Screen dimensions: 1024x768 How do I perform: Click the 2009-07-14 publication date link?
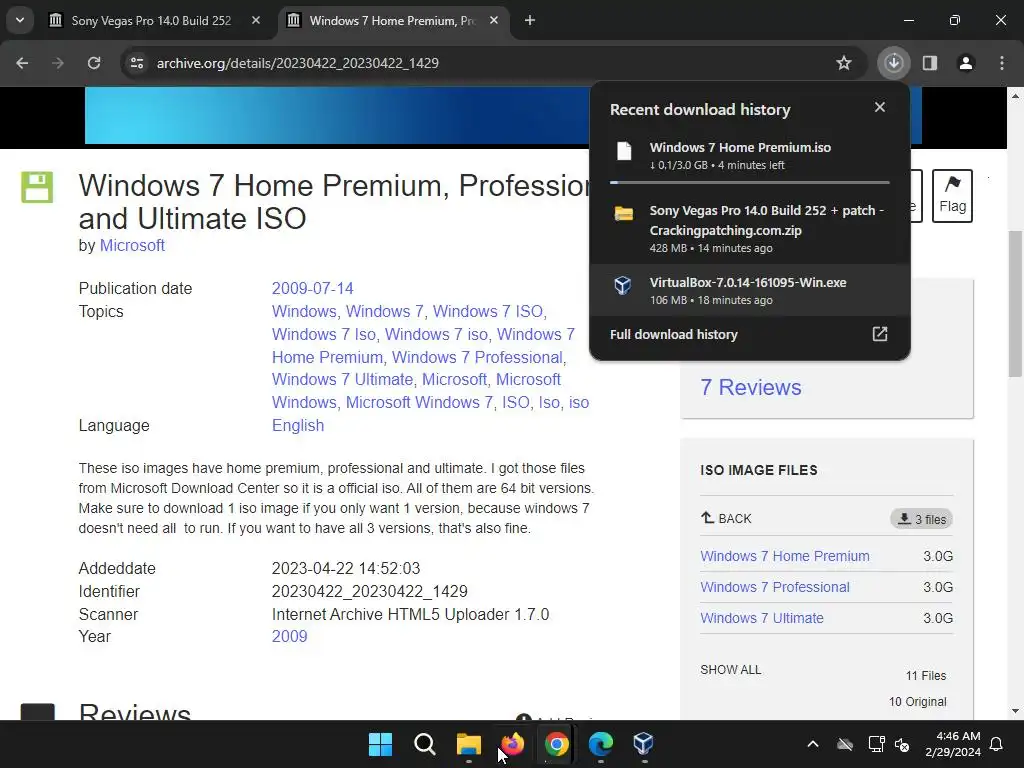312,289
